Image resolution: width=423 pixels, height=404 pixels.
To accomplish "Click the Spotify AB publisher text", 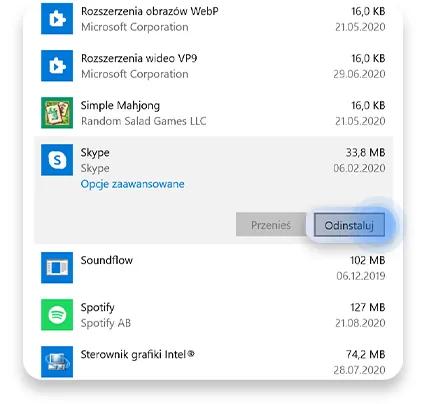I will (106, 323).
